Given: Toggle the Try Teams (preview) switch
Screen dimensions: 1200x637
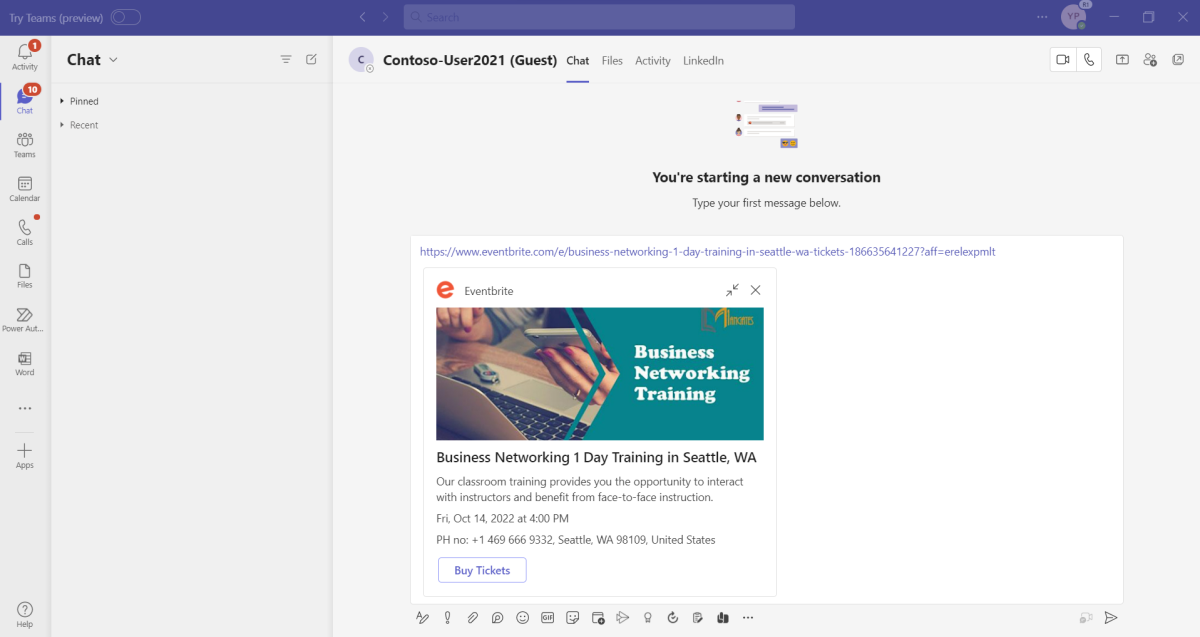Looking at the screenshot, I should [x=125, y=17].
